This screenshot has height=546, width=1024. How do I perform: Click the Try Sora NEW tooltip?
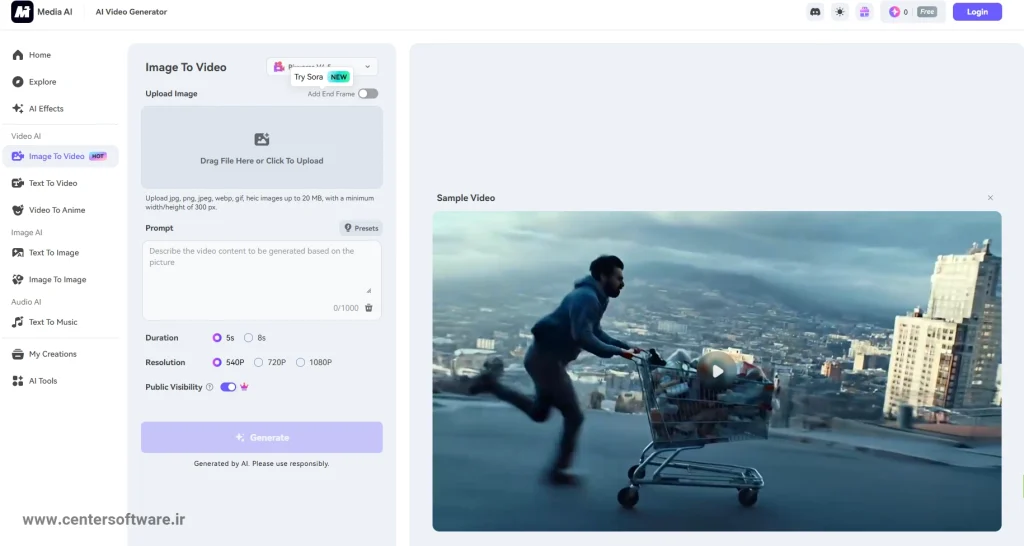click(321, 77)
